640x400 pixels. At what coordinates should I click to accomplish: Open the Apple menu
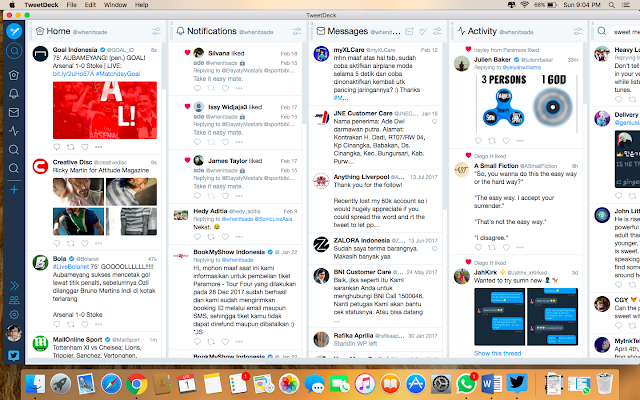click(12, 5)
